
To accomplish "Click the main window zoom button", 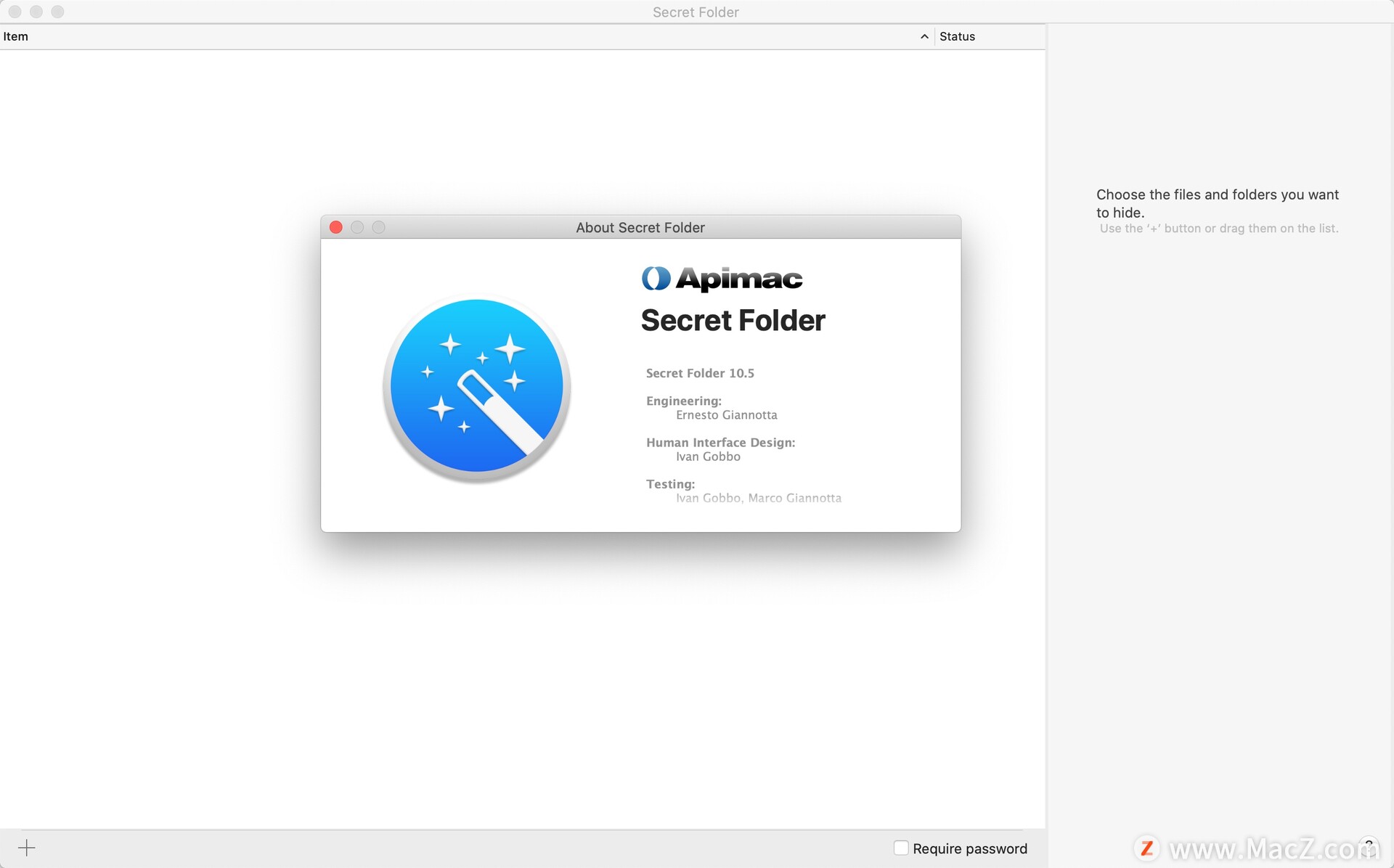I will point(57,12).
